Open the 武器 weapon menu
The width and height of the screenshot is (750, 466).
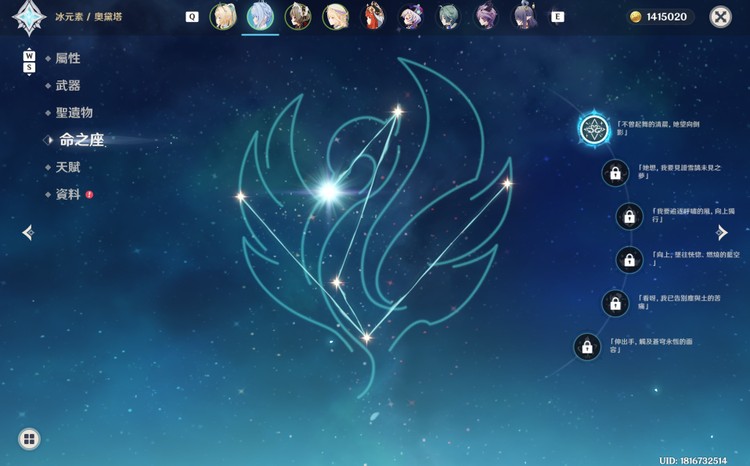coord(68,86)
